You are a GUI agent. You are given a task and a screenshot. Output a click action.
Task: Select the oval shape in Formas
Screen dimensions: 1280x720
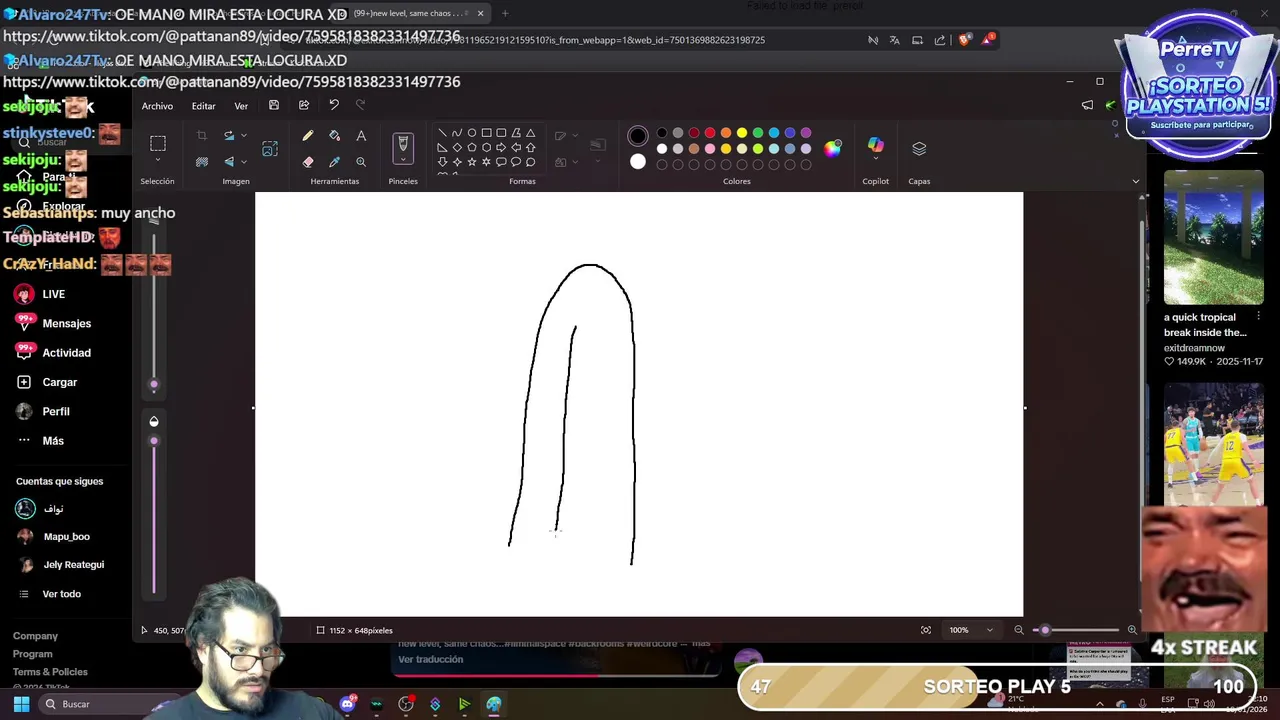[x=472, y=133]
